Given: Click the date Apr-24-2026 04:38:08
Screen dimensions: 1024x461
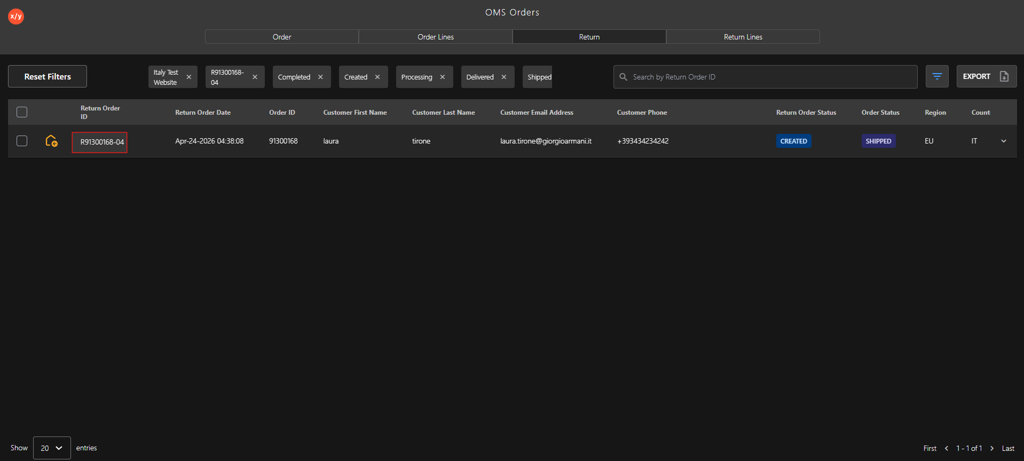Looking at the screenshot, I should point(210,141).
